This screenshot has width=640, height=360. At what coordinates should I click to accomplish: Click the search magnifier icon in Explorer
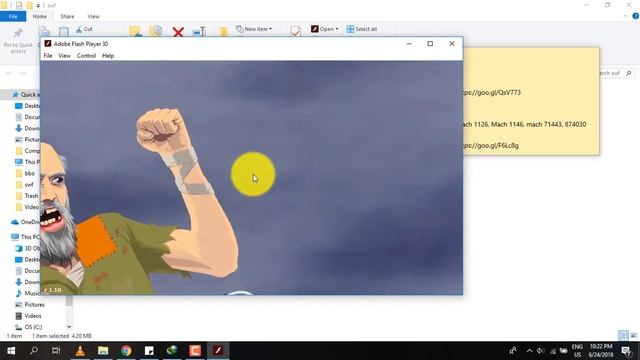[x=629, y=73]
